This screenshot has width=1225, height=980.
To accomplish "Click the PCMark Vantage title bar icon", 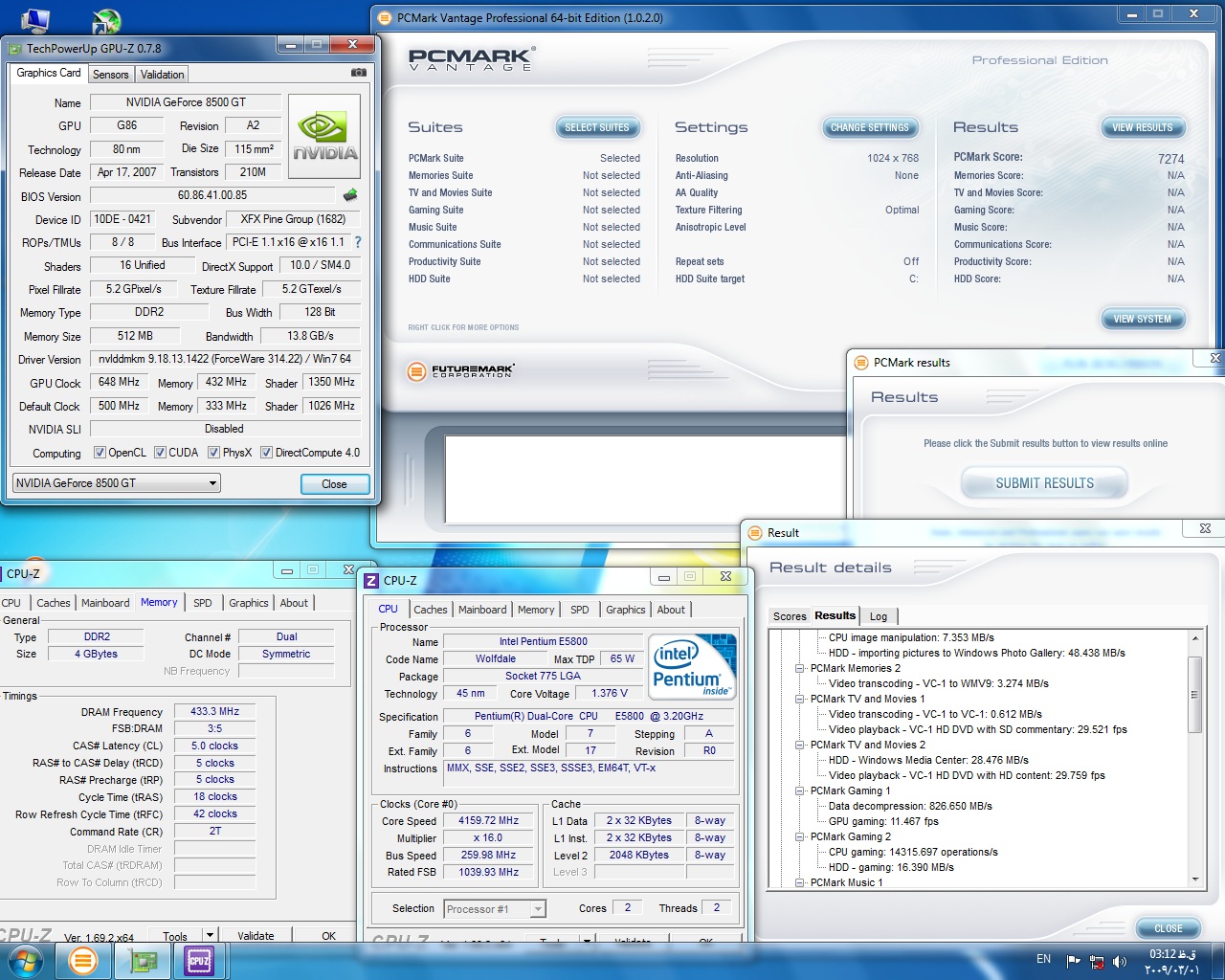I will pos(385,17).
